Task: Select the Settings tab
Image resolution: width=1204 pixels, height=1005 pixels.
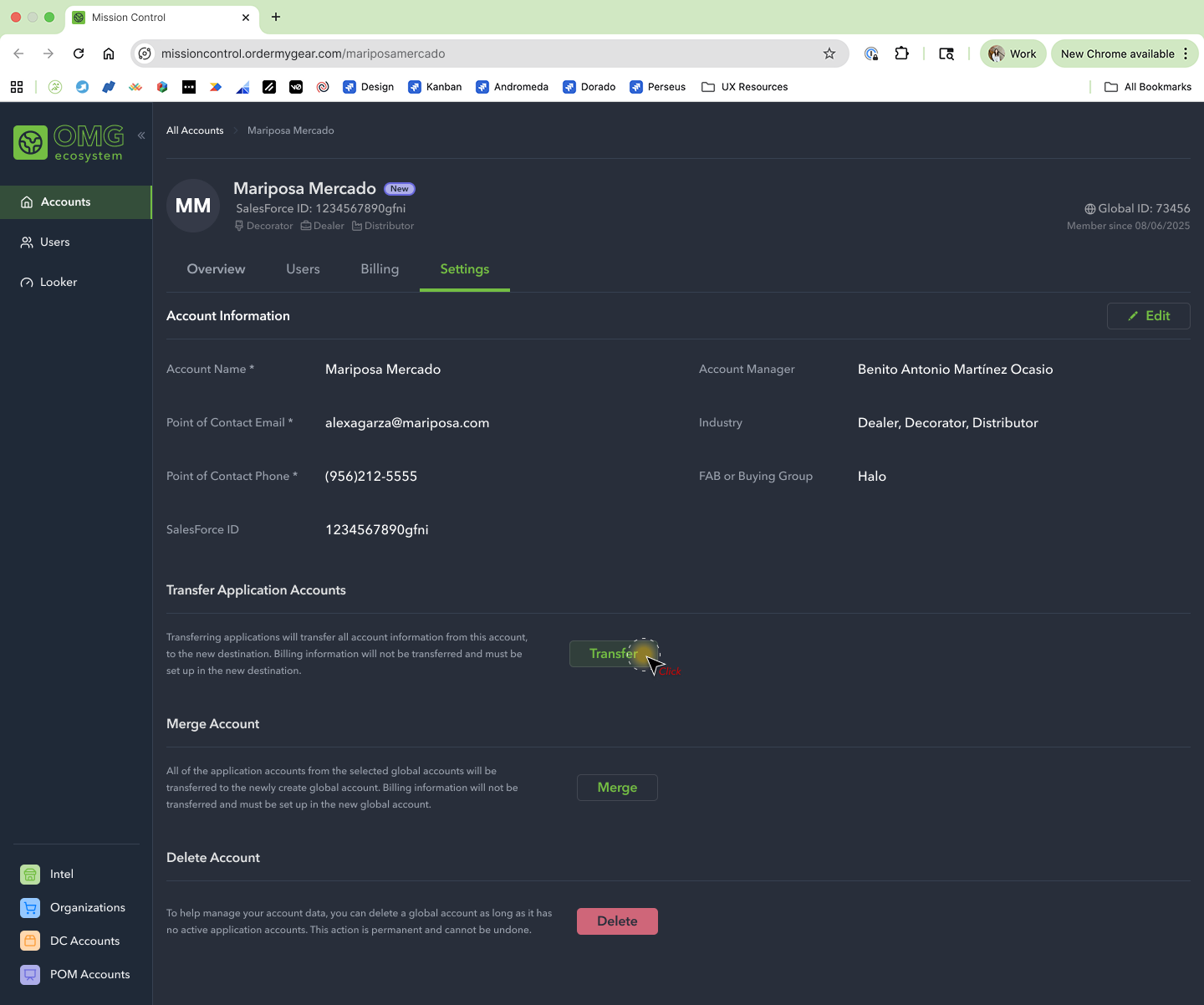Action: (465, 269)
